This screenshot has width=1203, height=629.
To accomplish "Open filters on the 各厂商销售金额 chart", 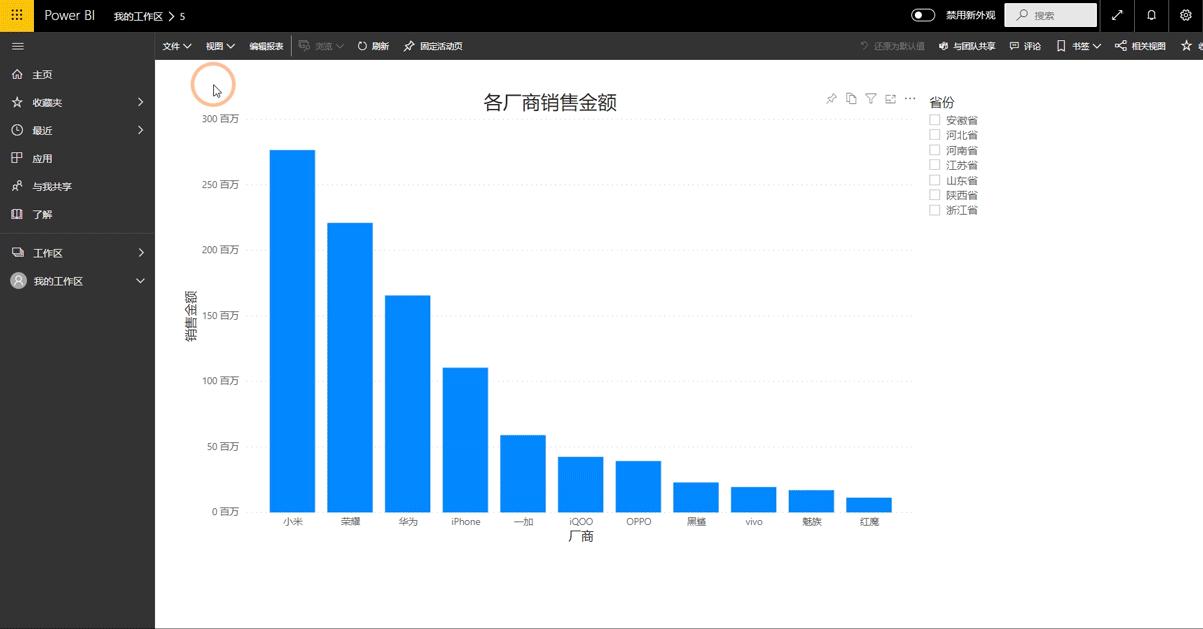I will pos(871,98).
